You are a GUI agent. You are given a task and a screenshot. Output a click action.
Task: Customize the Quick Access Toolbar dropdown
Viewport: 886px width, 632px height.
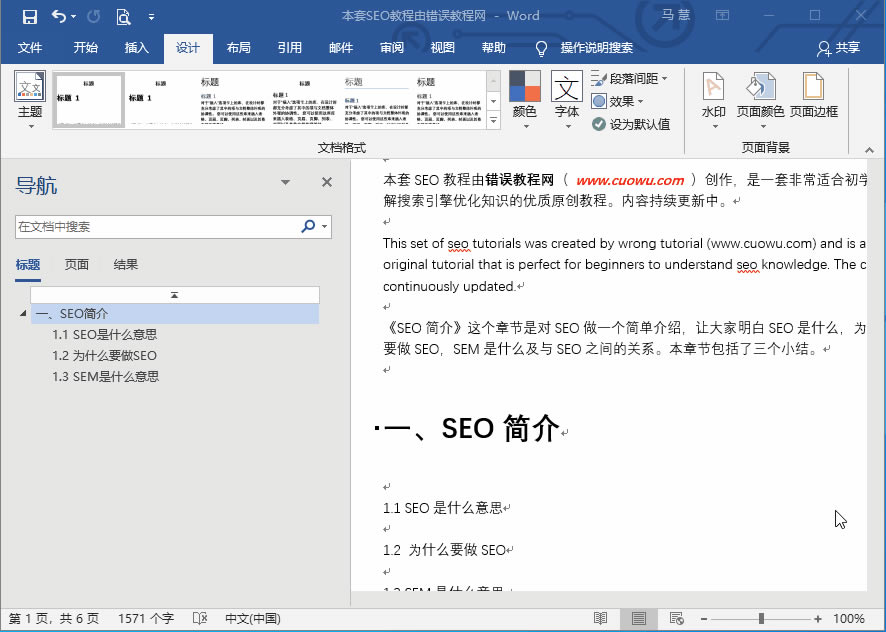151,17
